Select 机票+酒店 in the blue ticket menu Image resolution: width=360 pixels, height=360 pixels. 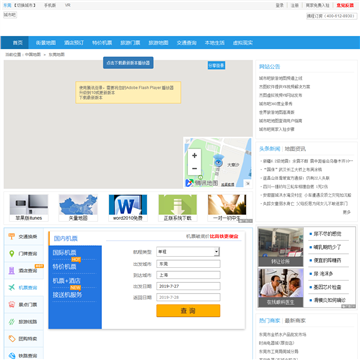(x=67, y=281)
